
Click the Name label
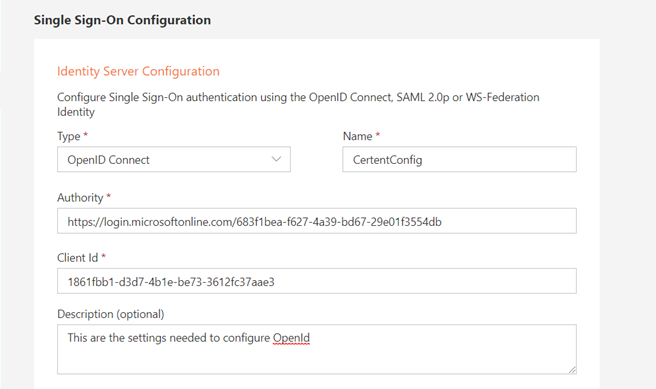[x=357, y=136]
